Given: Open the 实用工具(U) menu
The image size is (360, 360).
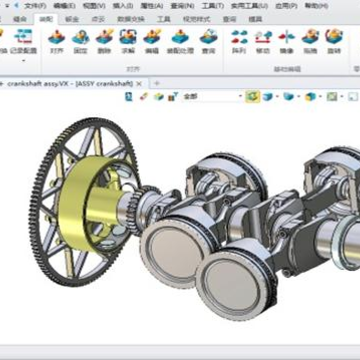Looking at the screenshot, I should [249, 6].
